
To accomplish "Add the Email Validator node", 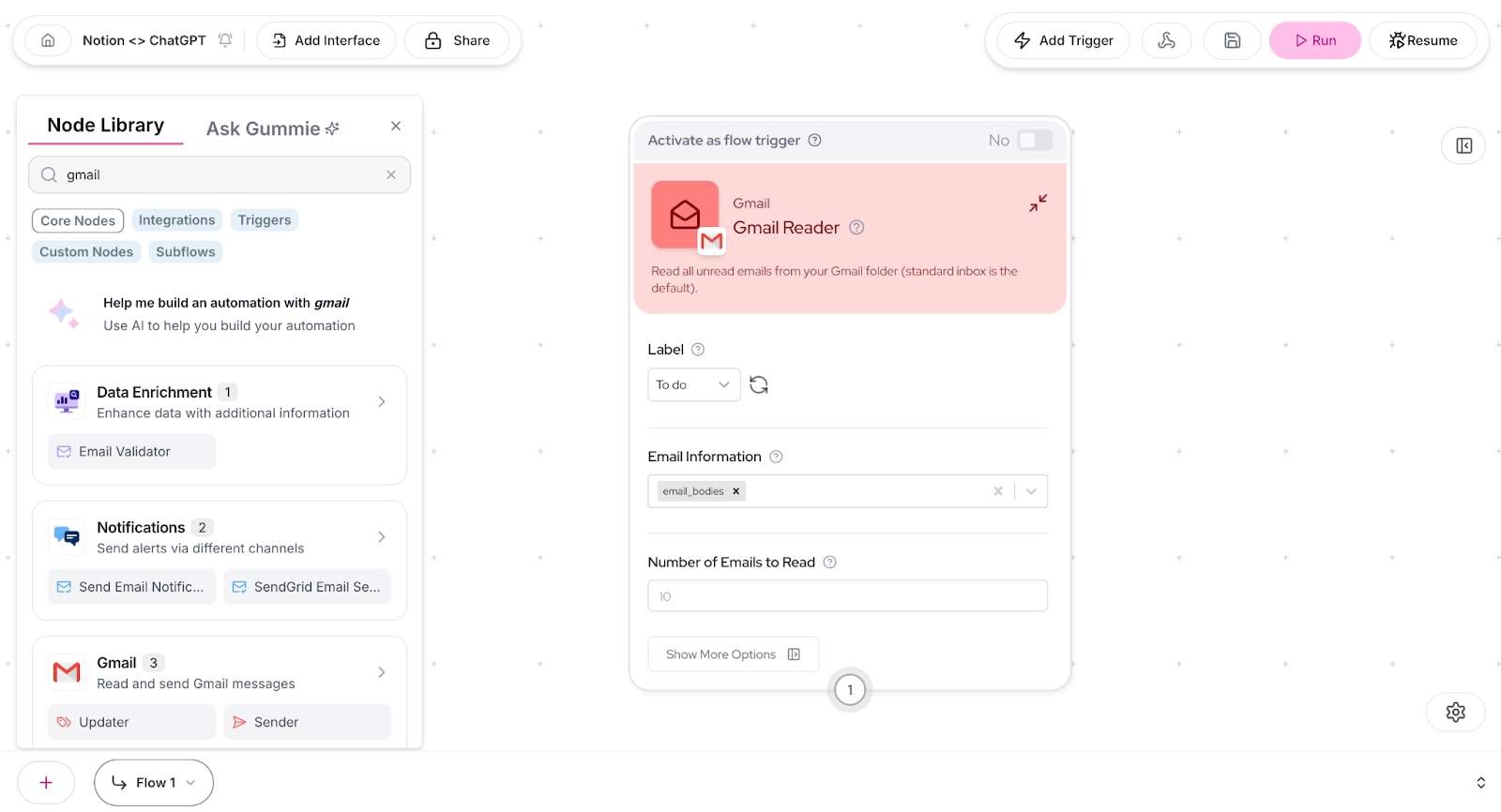I will (131, 451).
